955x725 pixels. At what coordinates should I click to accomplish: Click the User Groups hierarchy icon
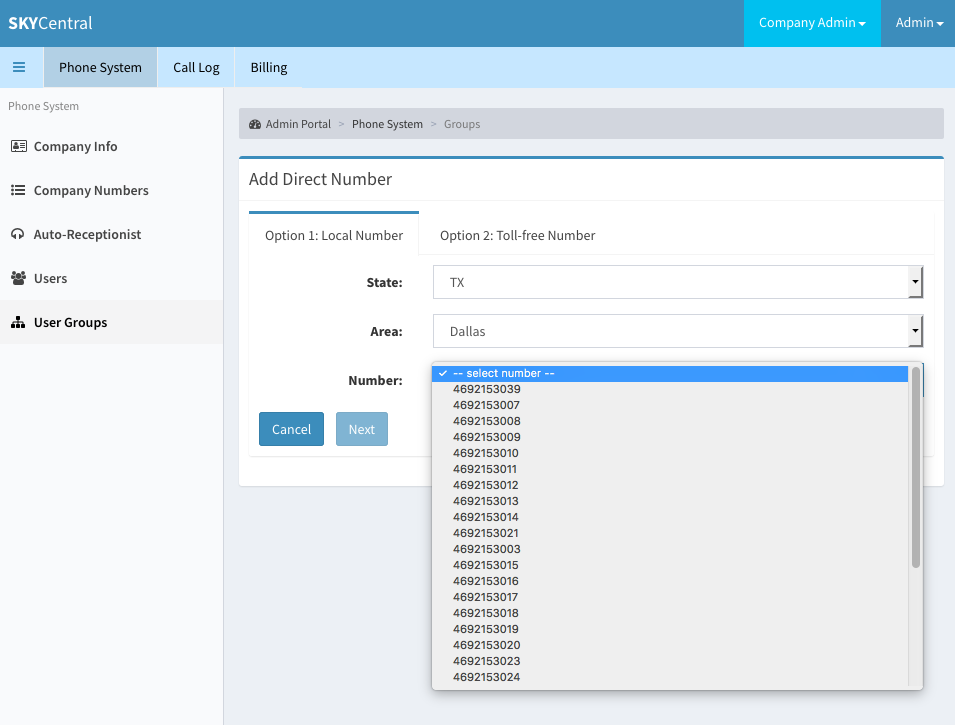(18, 322)
